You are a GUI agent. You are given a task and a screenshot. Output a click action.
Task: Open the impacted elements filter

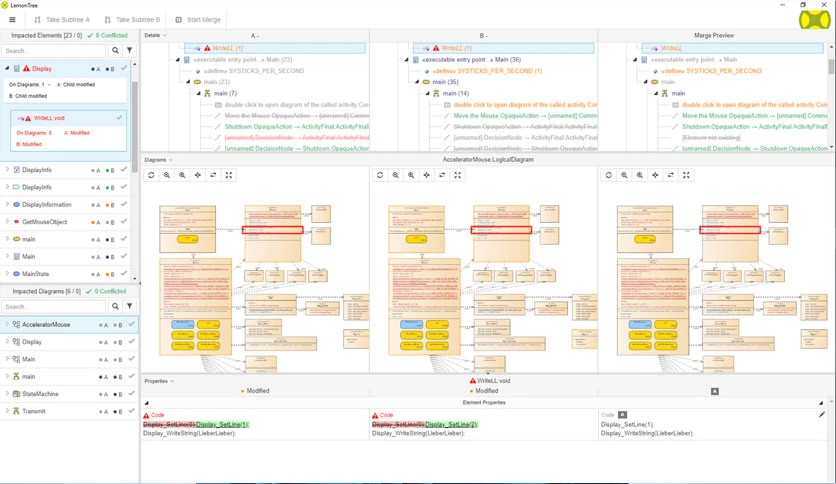(130, 51)
